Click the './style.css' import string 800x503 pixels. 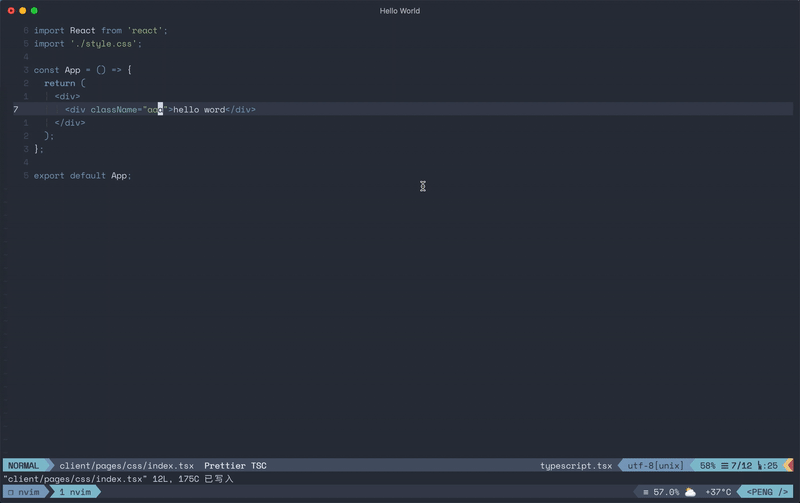click(104, 44)
